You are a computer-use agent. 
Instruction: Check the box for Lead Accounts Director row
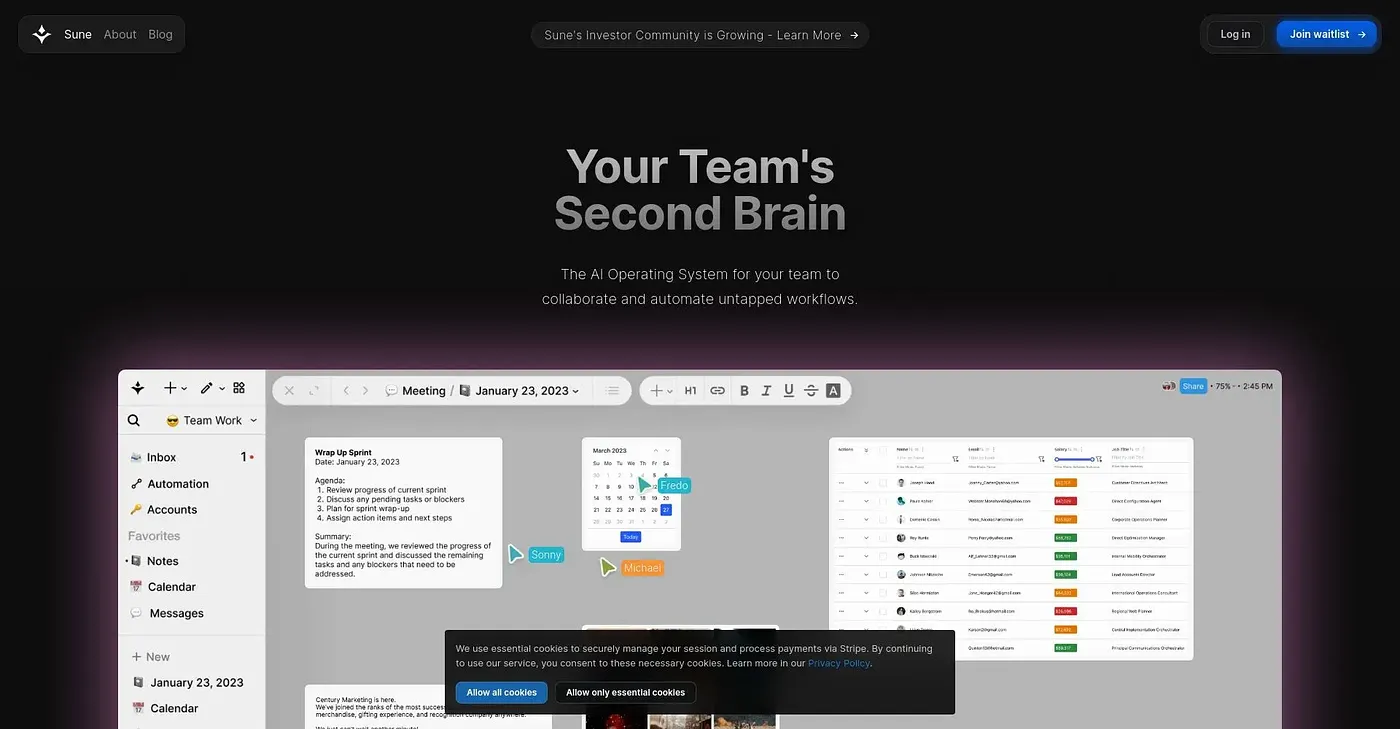(883, 575)
